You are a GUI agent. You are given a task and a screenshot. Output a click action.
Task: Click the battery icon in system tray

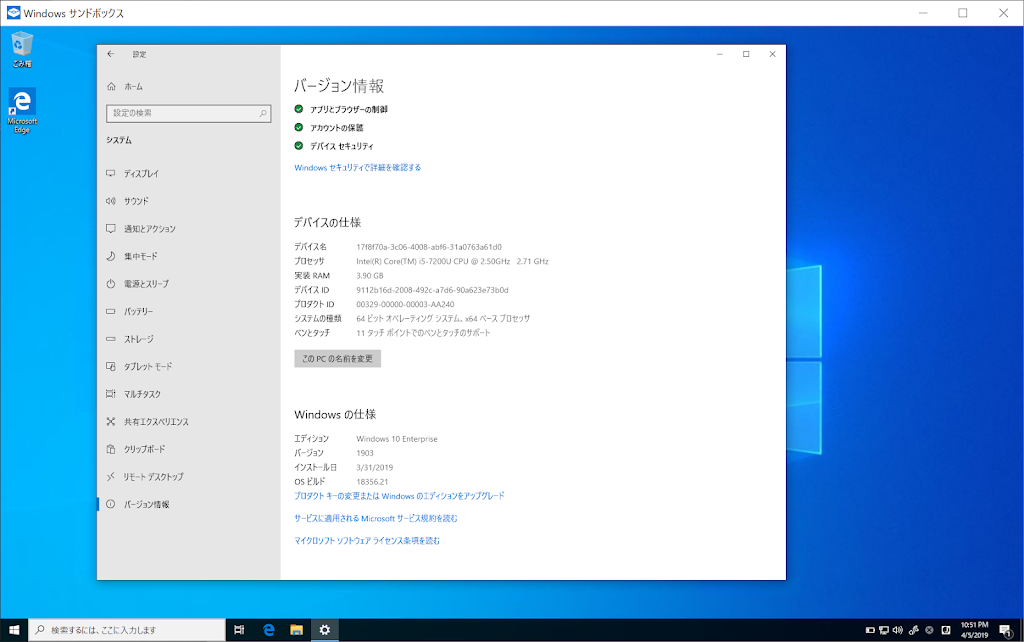pos(870,630)
